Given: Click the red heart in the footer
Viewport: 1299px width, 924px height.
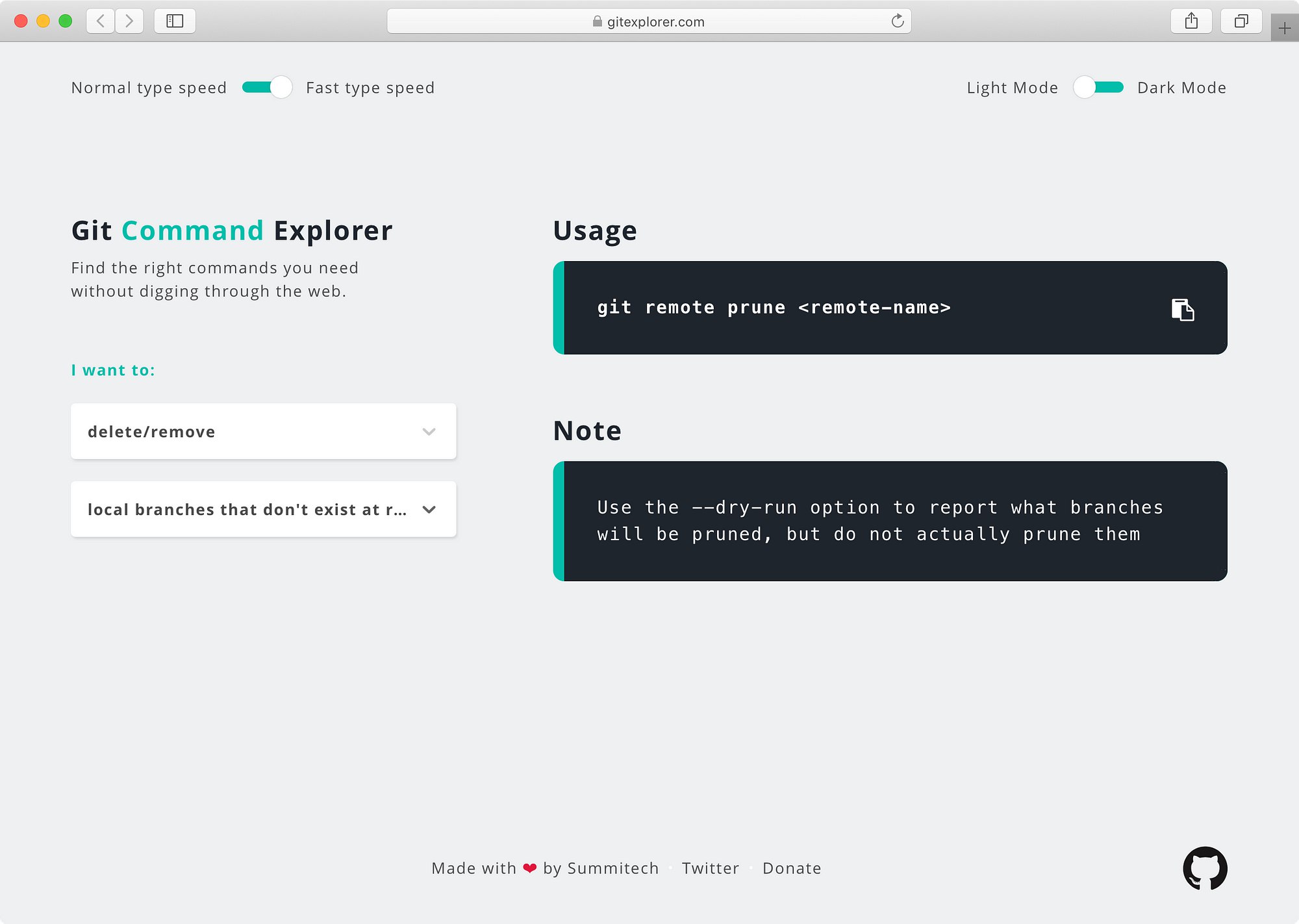Looking at the screenshot, I should tap(529, 868).
